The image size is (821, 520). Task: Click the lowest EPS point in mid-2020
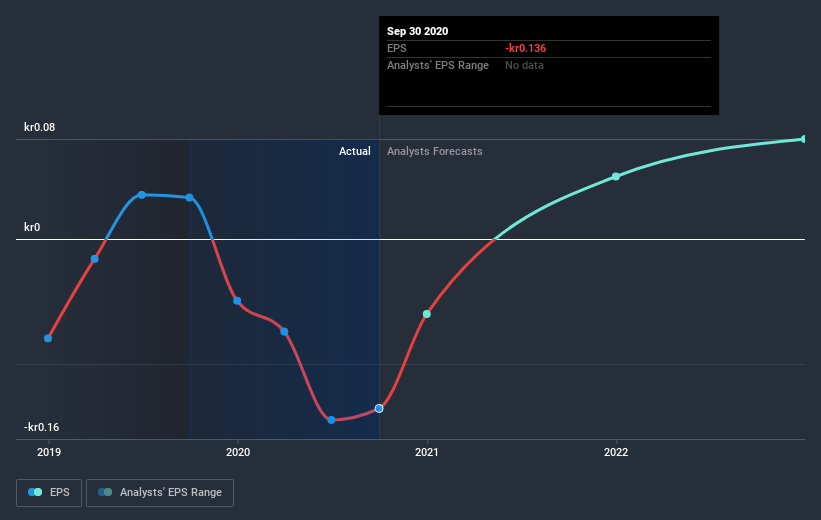[x=331, y=420]
